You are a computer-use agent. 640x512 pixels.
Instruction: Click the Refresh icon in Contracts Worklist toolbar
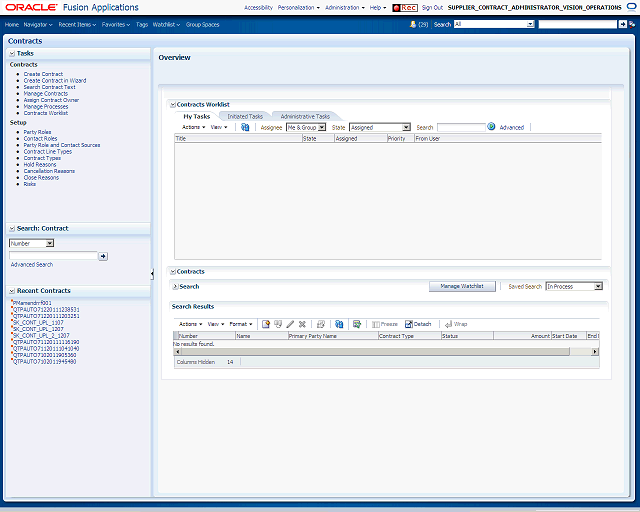(245, 127)
